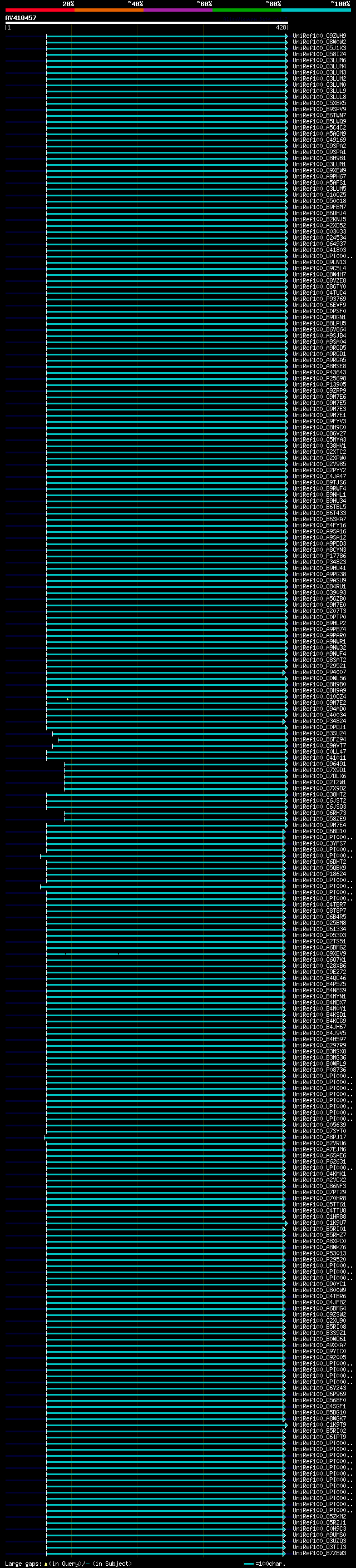Select the UniRef100_Q40034 label
The height and width of the screenshot is (1568, 356).
pyautogui.click(x=319, y=715)
